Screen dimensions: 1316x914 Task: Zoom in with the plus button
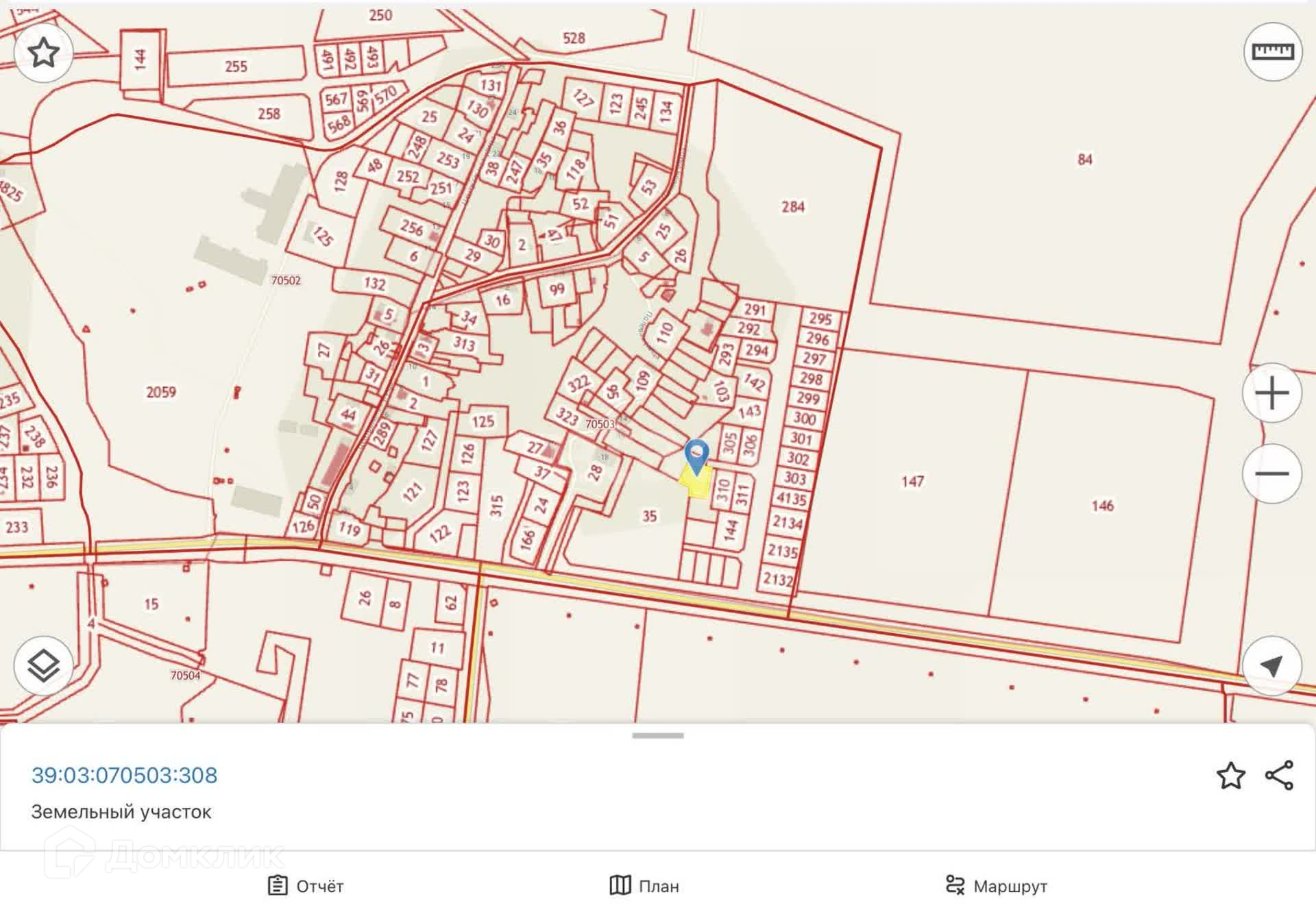pos(1272,393)
